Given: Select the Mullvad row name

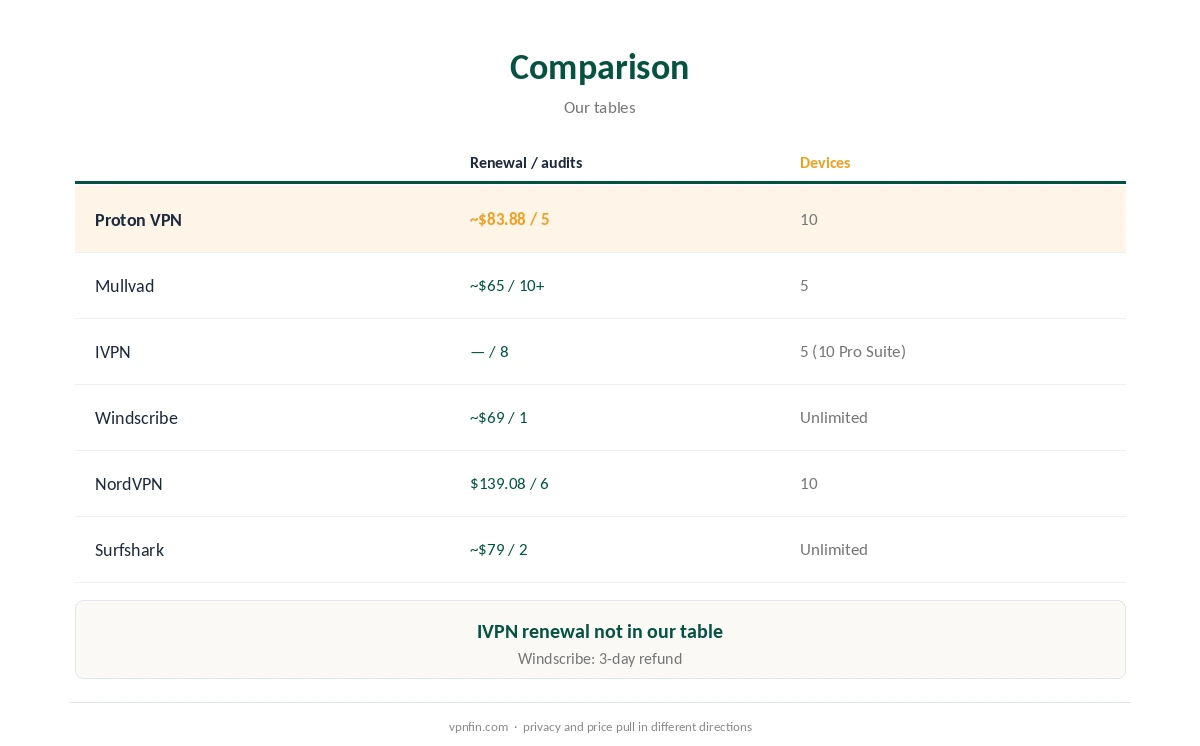Looking at the screenshot, I should [124, 286].
